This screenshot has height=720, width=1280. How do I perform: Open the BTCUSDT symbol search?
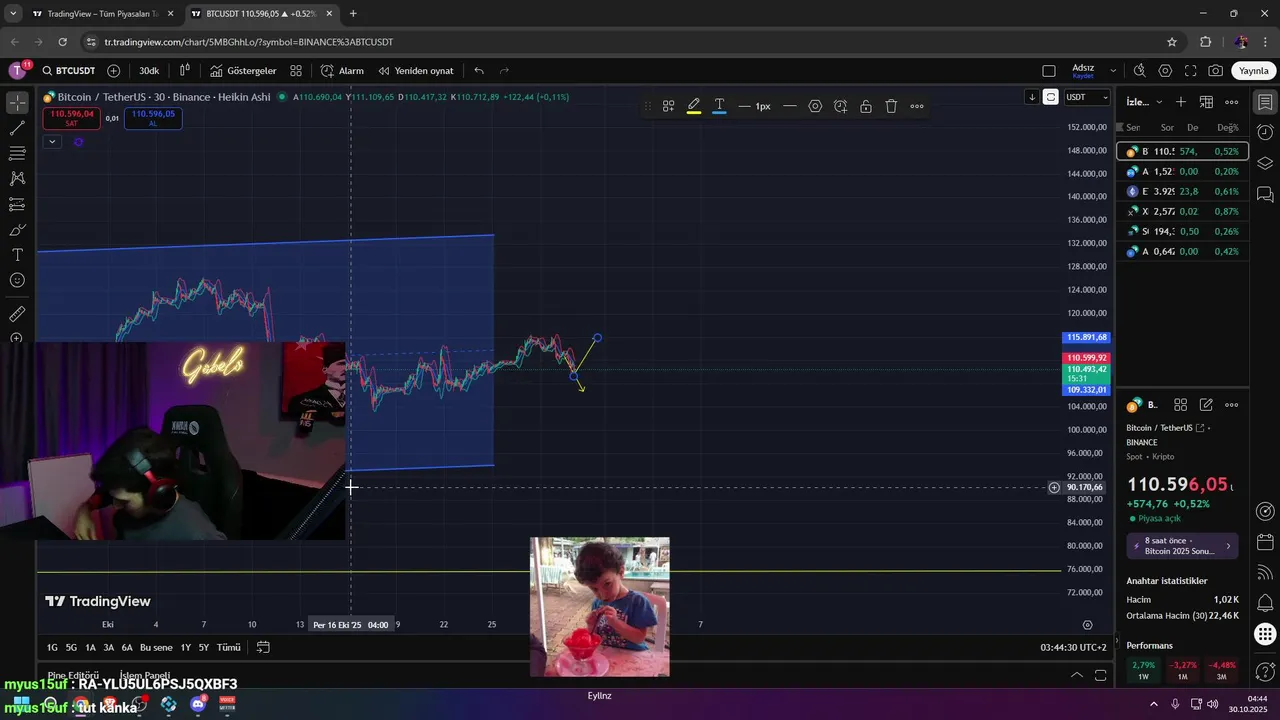click(69, 71)
